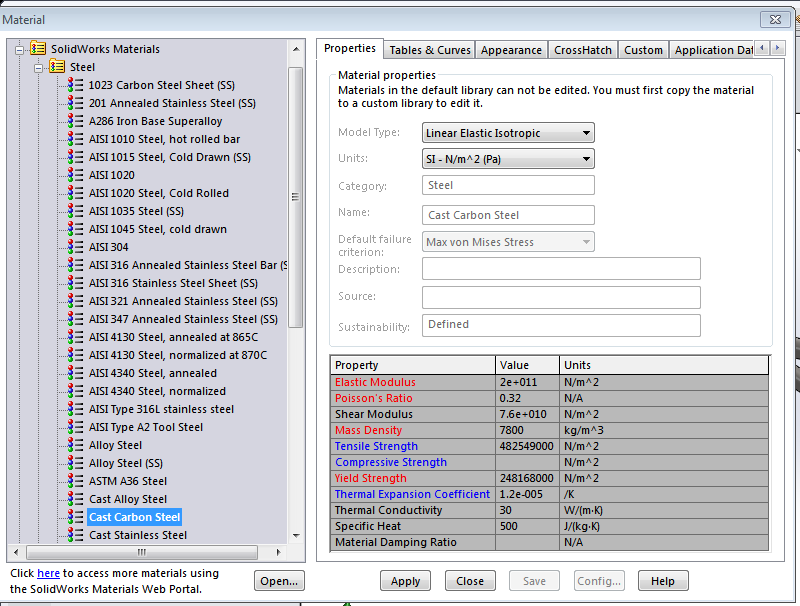The width and height of the screenshot is (800, 606).
Task: Close the Material dialog with the X
Action: pyautogui.click(x=775, y=19)
